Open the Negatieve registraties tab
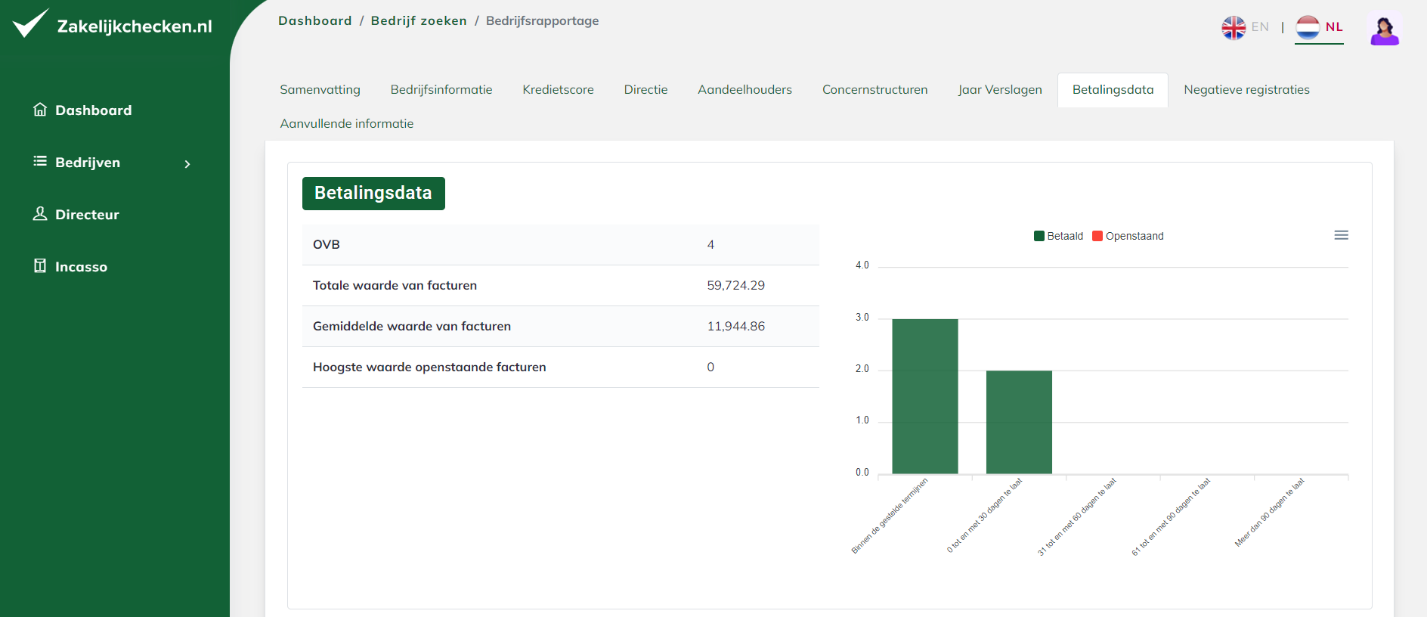This screenshot has width=1427, height=617. pyautogui.click(x=1246, y=90)
